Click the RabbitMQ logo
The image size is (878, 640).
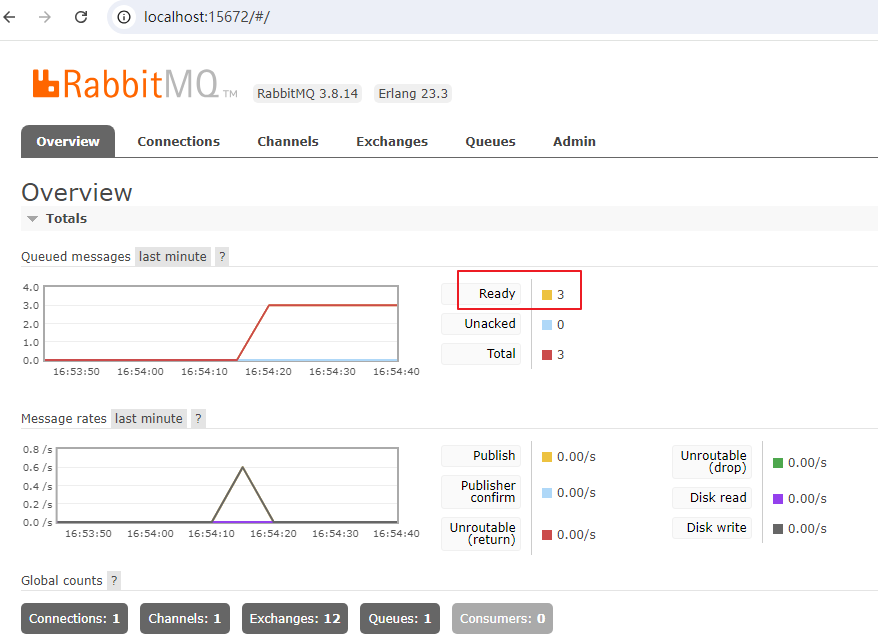135,85
